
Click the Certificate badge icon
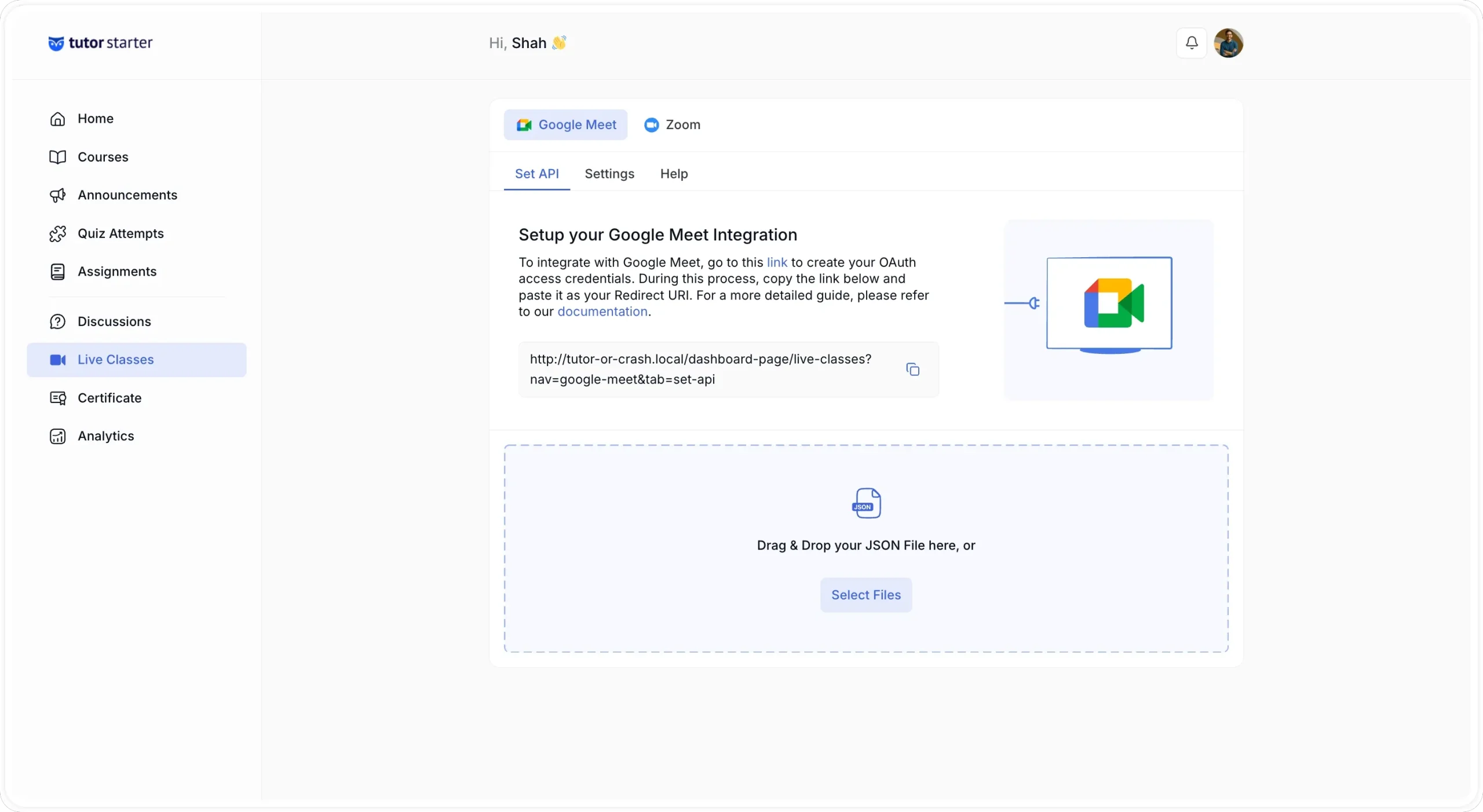tap(57, 398)
